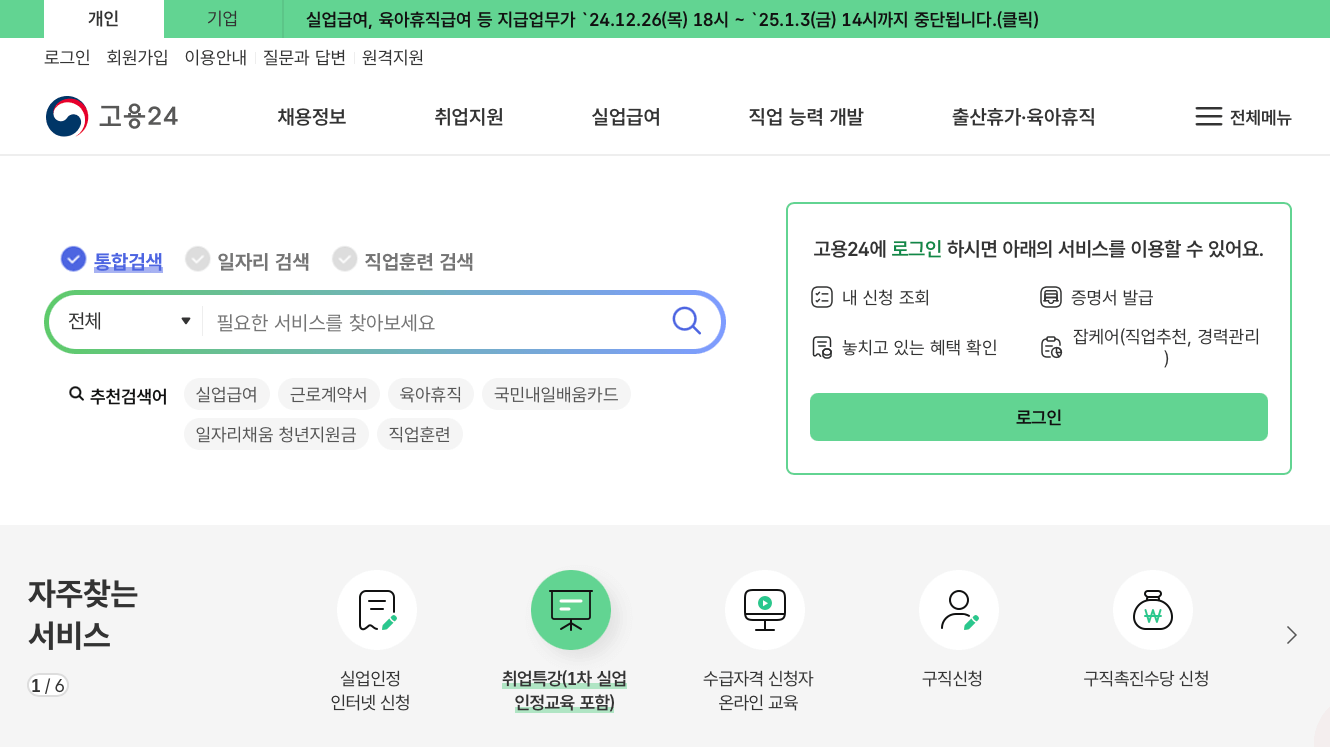The width and height of the screenshot is (1330, 747).
Task: Enable the 일자리 검색 search mode
Action: coord(248,259)
